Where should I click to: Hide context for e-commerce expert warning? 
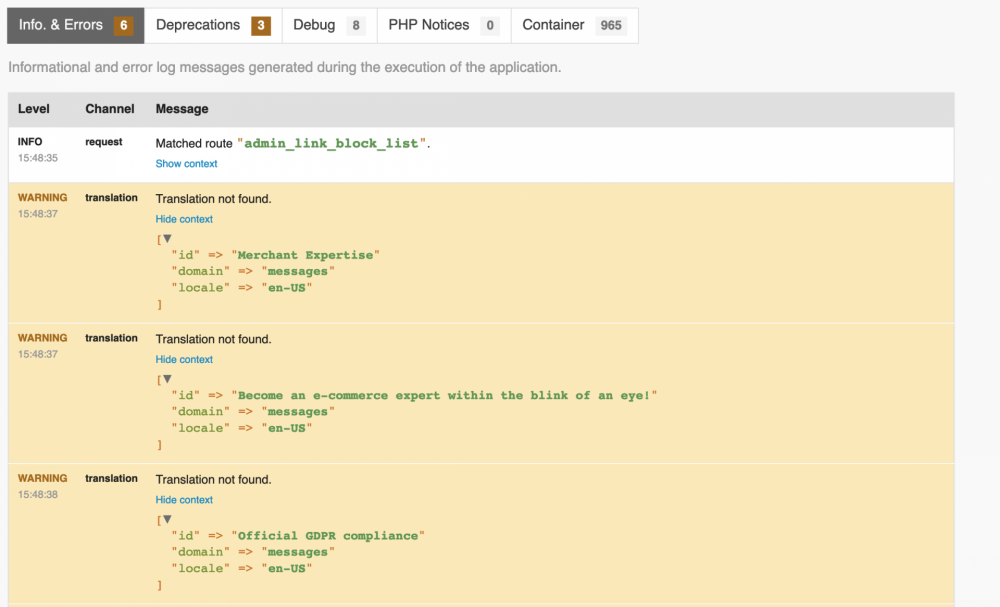pyautogui.click(x=184, y=359)
